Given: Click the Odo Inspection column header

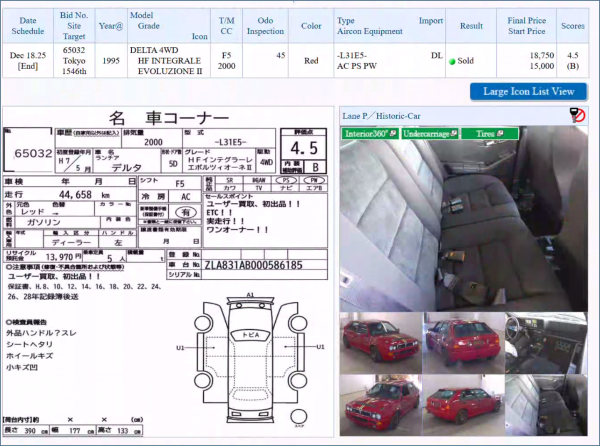Looking at the screenshot, I should coord(266,25).
